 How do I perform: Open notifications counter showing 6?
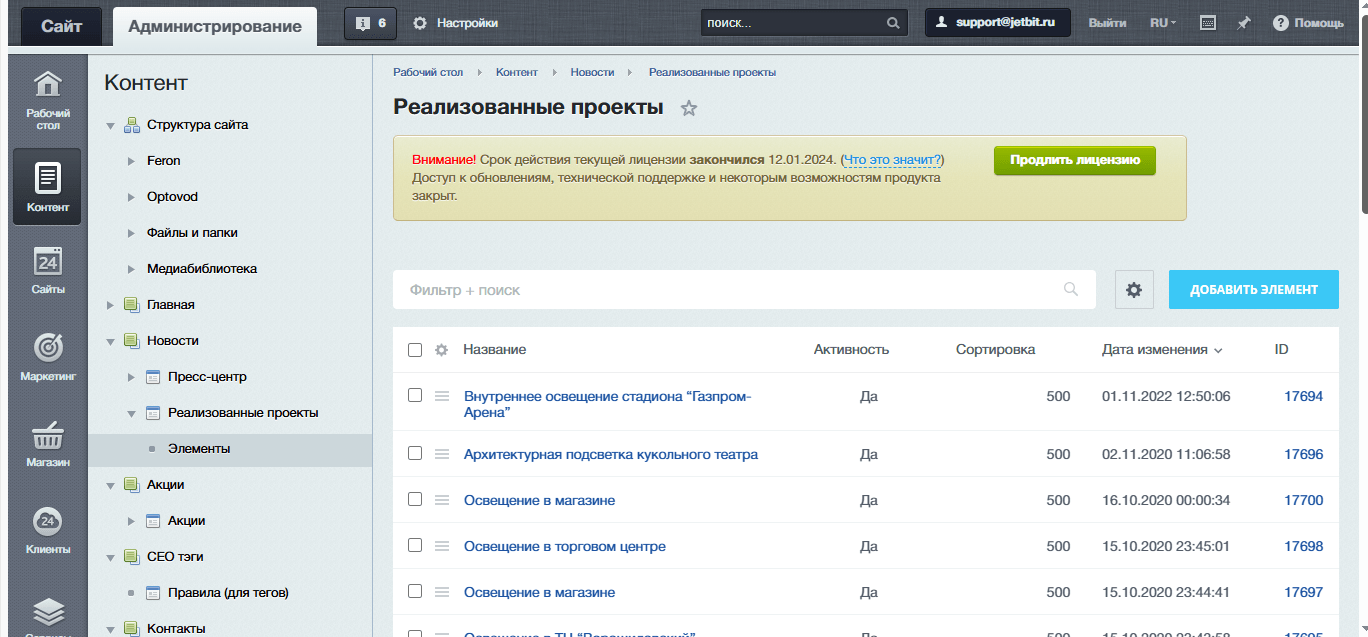370,23
